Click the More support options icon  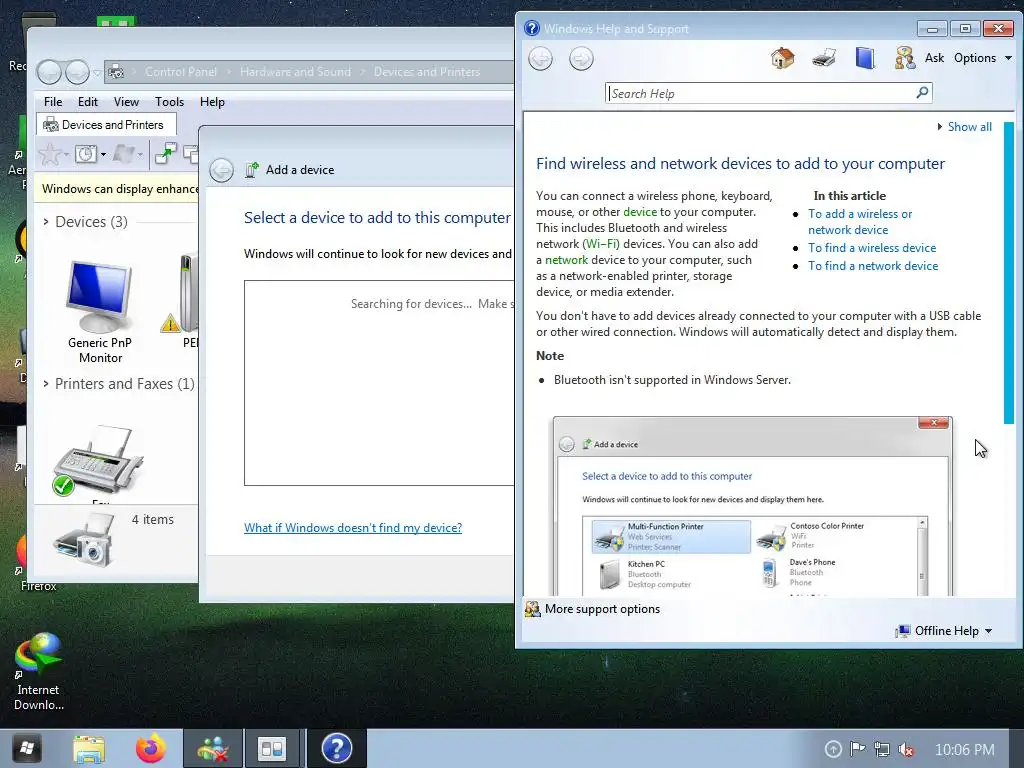(532, 609)
